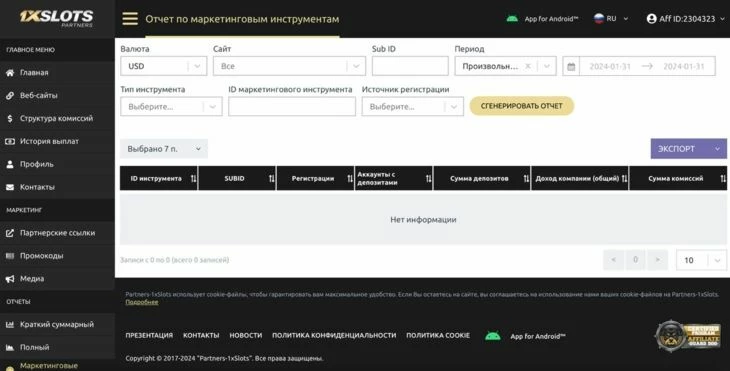Click the Sub ID input field
This screenshot has height=371, width=730.
tap(410, 66)
